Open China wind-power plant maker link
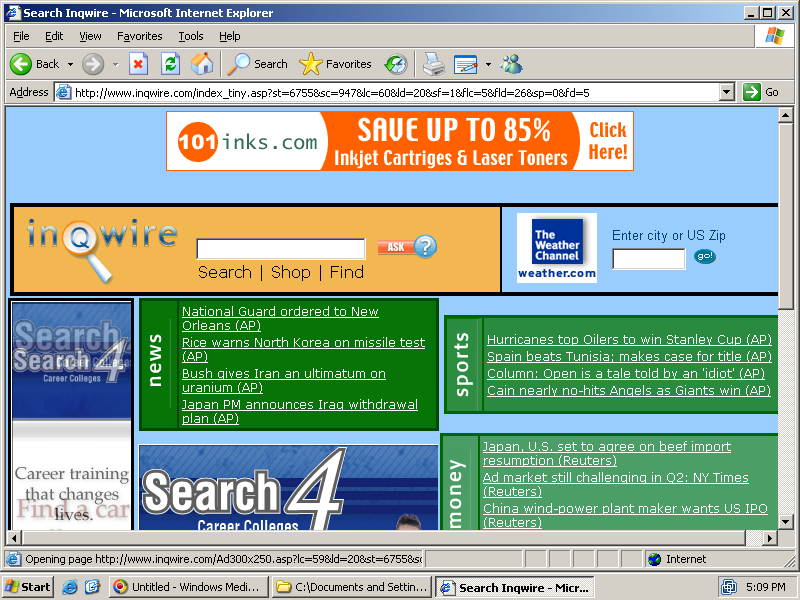Screen dimensions: 800x600 (x=625, y=515)
